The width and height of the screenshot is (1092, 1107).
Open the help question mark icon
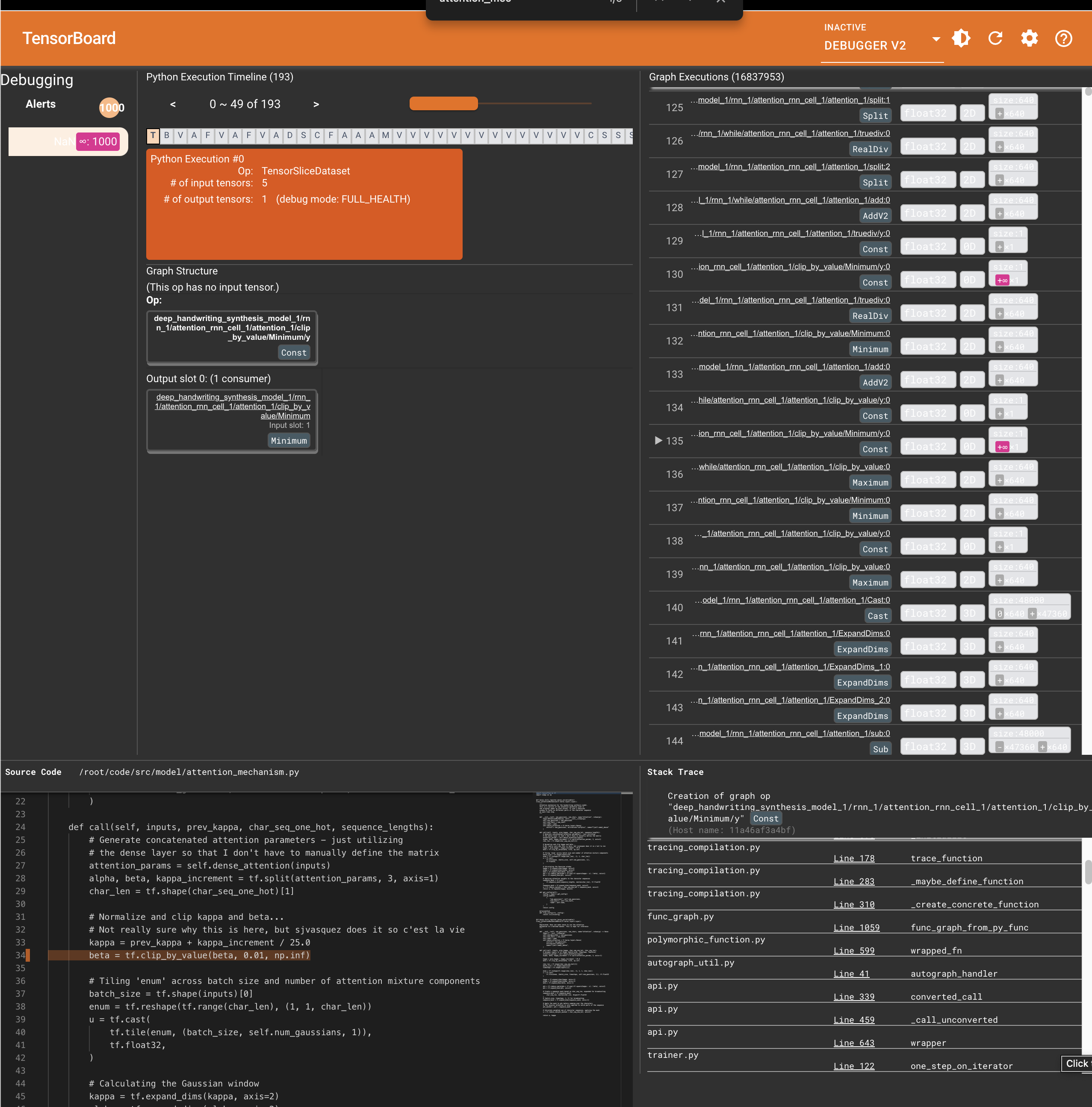1063,38
